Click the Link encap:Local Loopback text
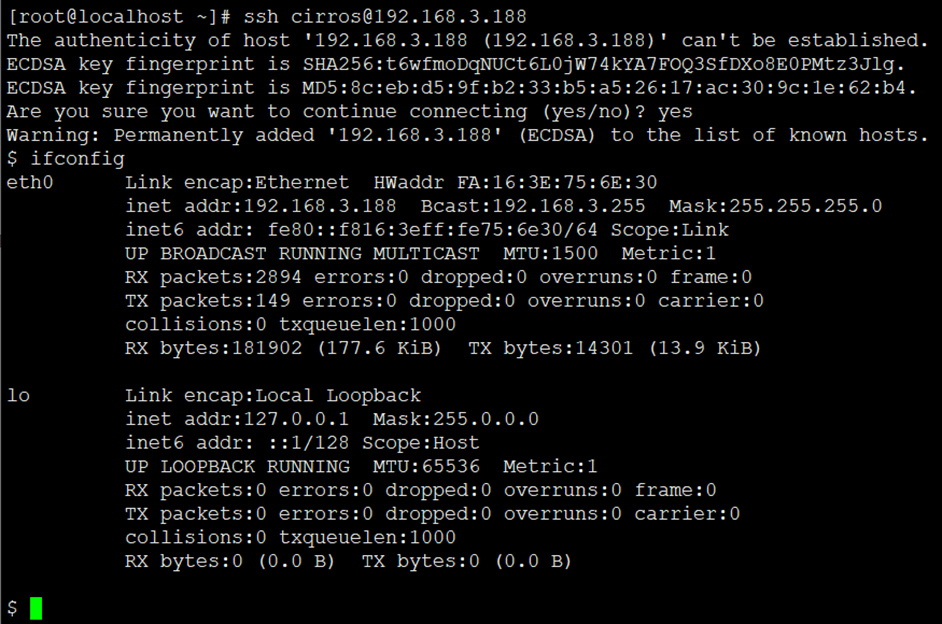The image size is (942, 624). point(273,395)
